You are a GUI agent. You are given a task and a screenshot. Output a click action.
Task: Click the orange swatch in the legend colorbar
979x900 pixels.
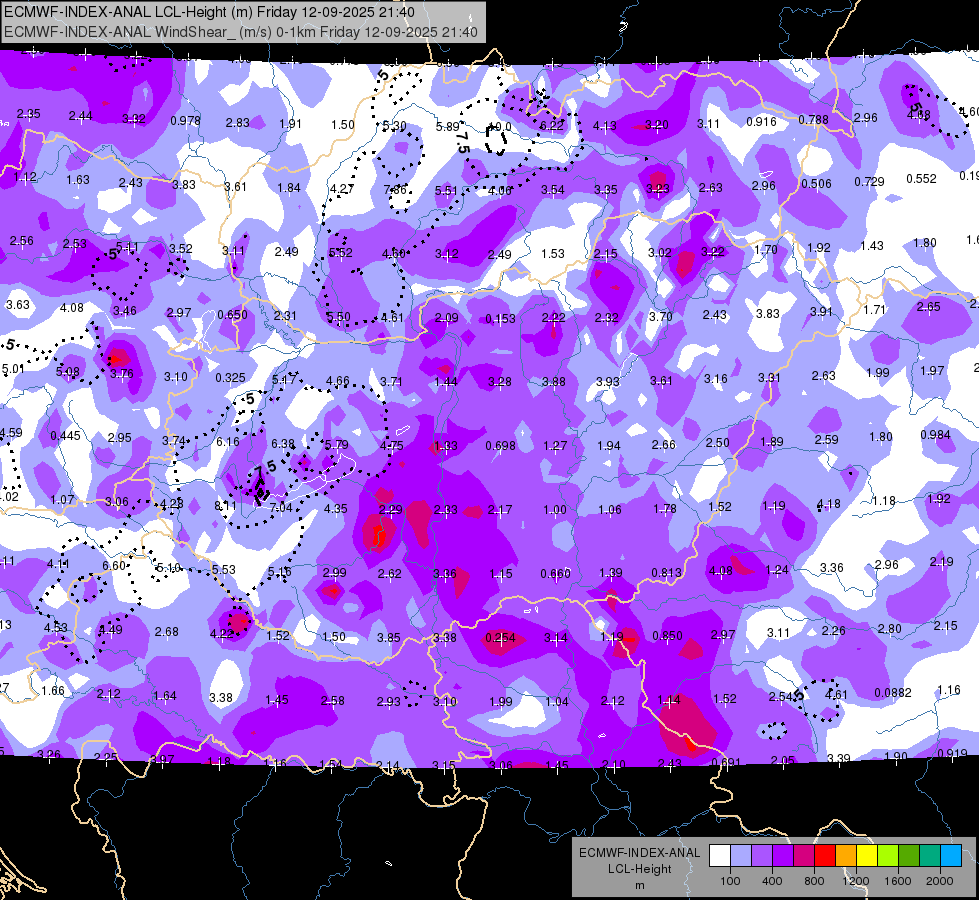[846, 856]
